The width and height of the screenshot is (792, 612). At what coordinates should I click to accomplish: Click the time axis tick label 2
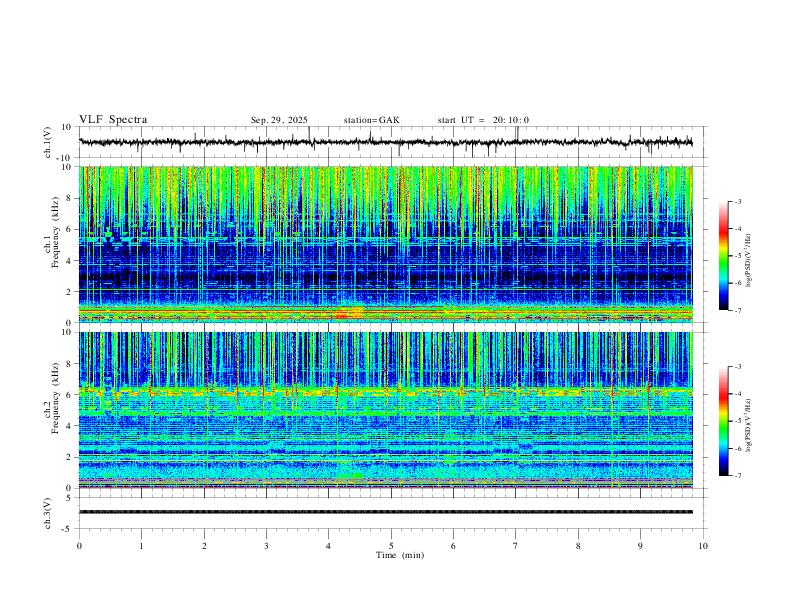[204, 546]
